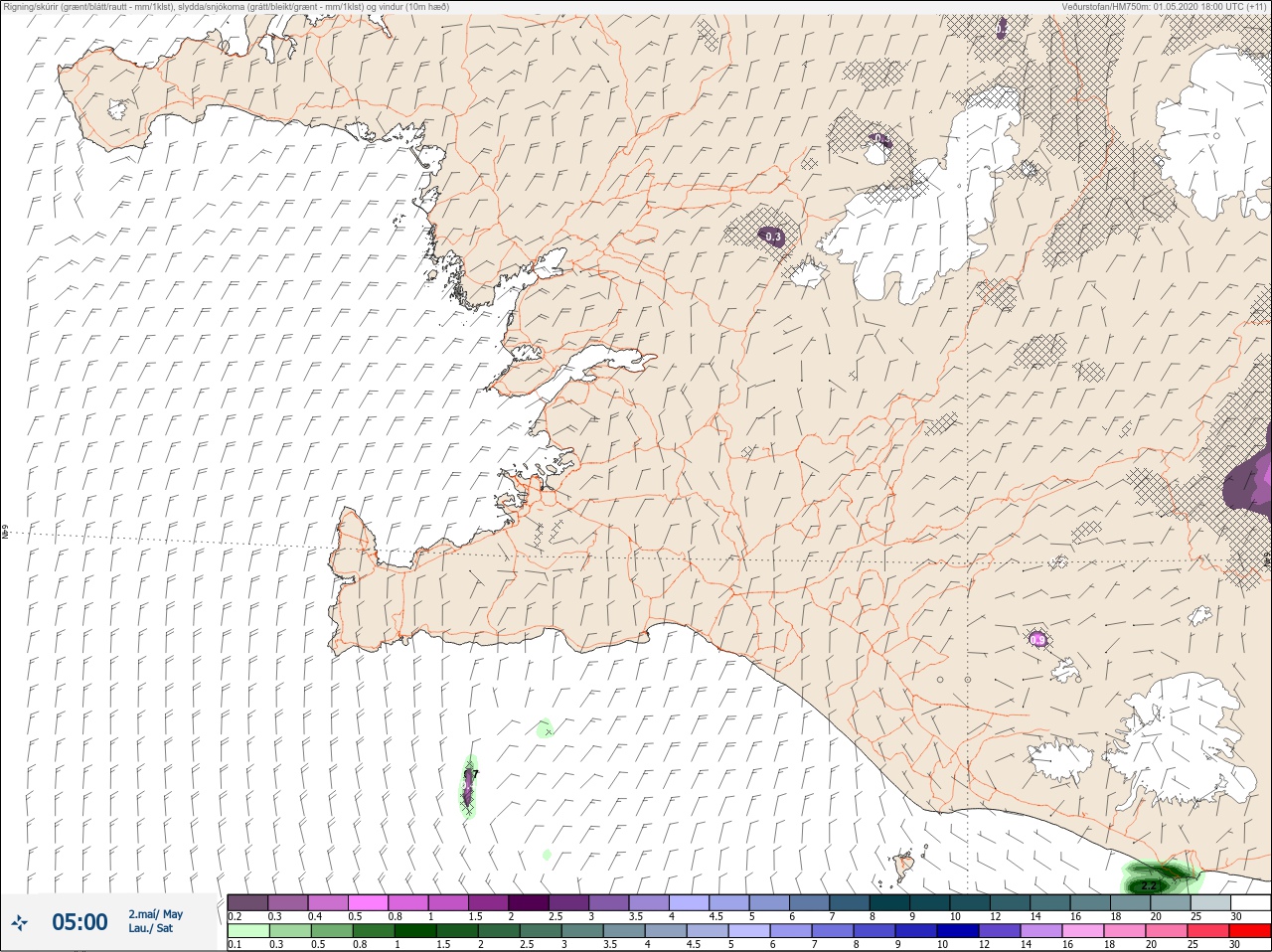The height and width of the screenshot is (952, 1272).
Task: Click the pink 0.9 precipitation marker on map
Action: point(1037,639)
